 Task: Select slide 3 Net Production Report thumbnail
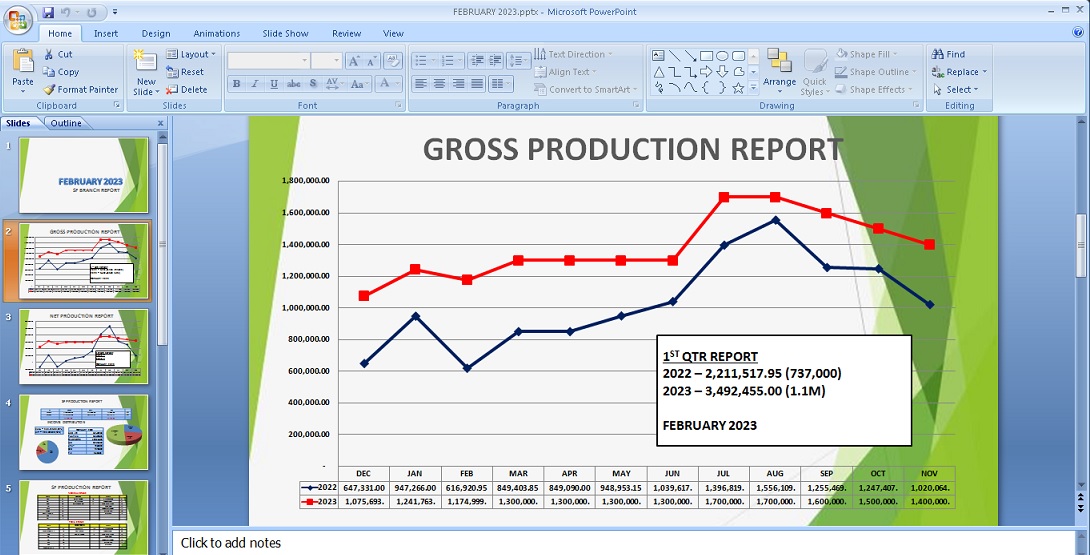(83, 346)
